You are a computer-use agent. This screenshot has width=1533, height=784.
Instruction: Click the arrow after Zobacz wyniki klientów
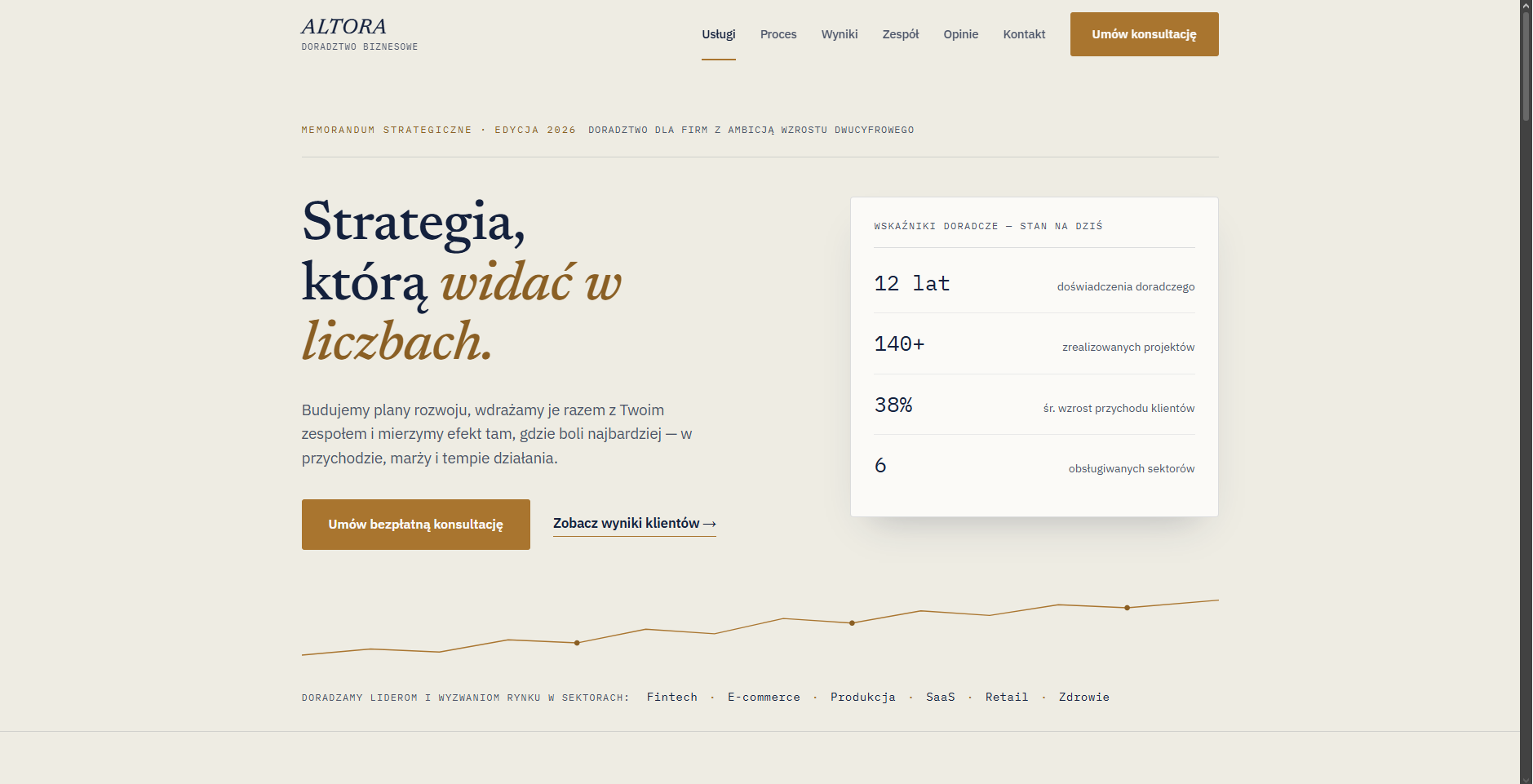(x=710, y=524)
